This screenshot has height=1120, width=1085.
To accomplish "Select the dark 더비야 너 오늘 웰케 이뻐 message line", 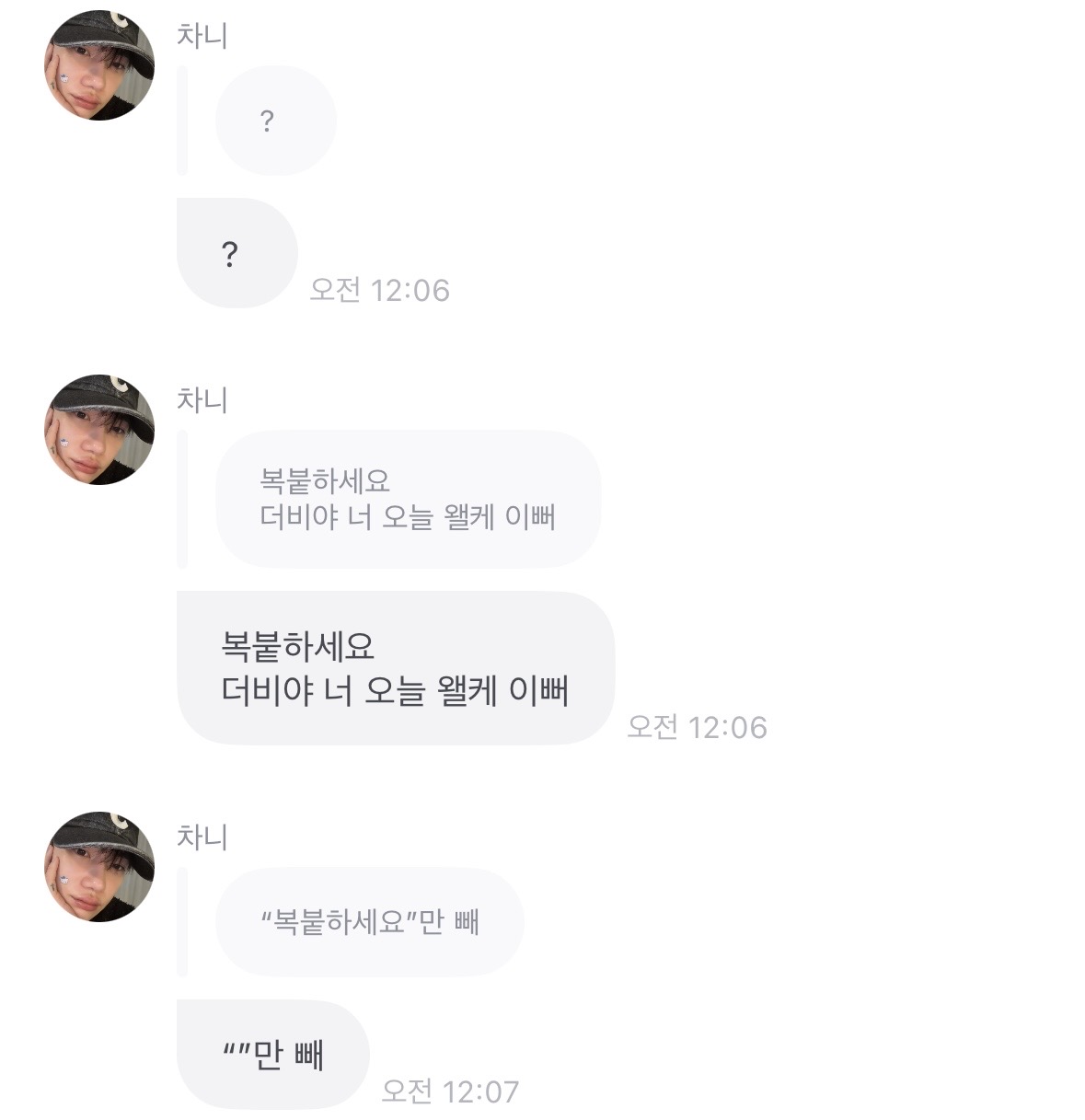I will 395,690.
